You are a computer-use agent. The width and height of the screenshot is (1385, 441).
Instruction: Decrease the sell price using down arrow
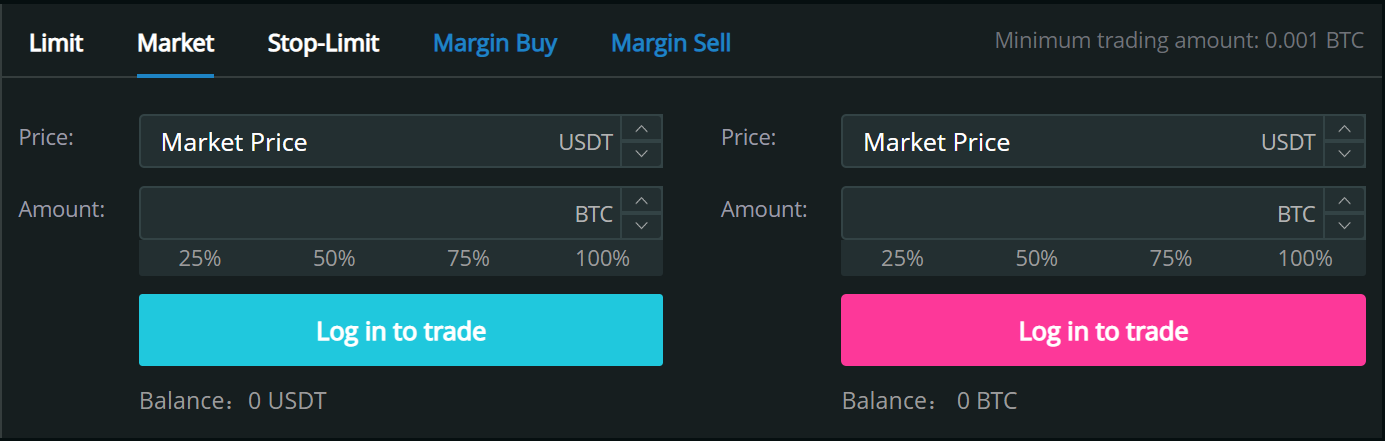coord(1345,154)
